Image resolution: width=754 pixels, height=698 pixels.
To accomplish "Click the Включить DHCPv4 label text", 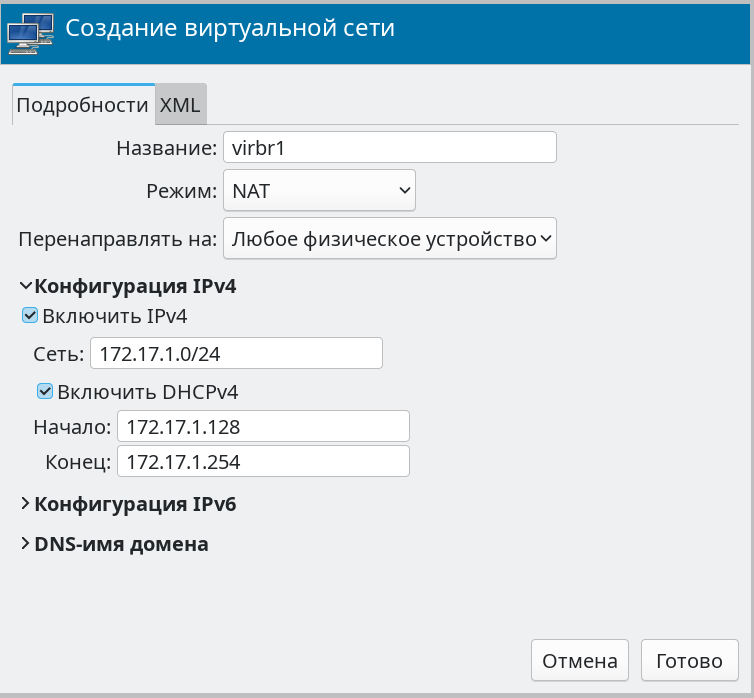I will 148,391.
